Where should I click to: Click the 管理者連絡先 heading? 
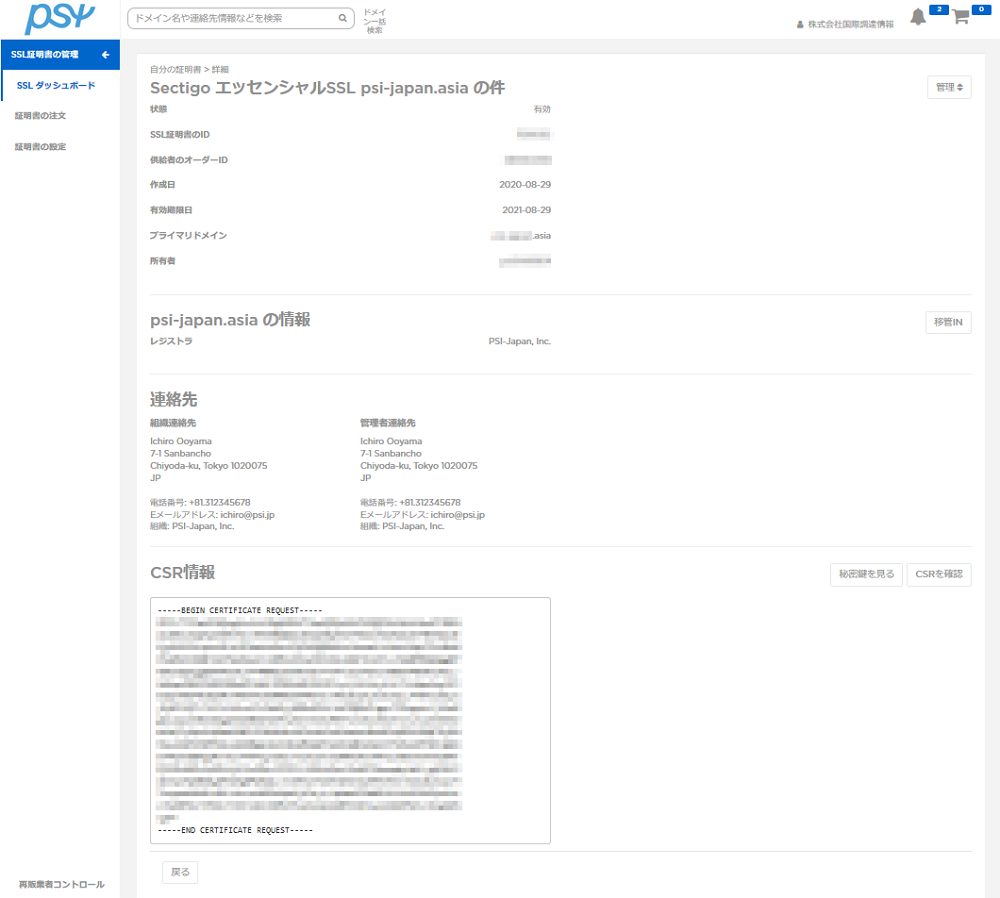[388, 423]
